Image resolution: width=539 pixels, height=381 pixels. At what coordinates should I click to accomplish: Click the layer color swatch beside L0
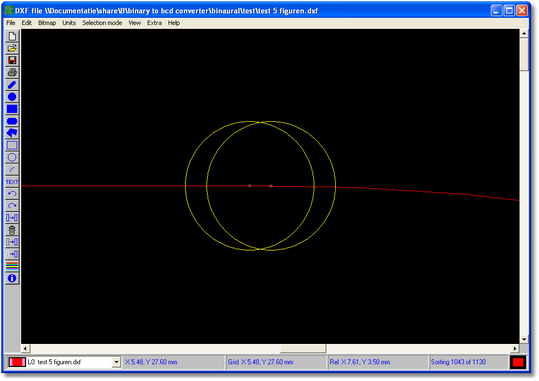(x=17, y=362)
